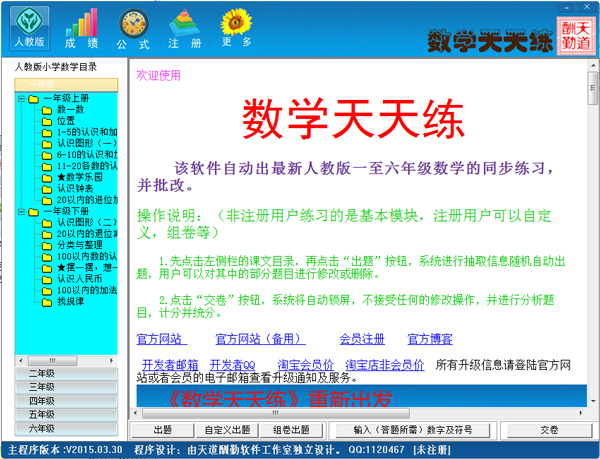Click folder icon of 一年级上册
Viewport: 600px width, 459px height.
[34, 99]
